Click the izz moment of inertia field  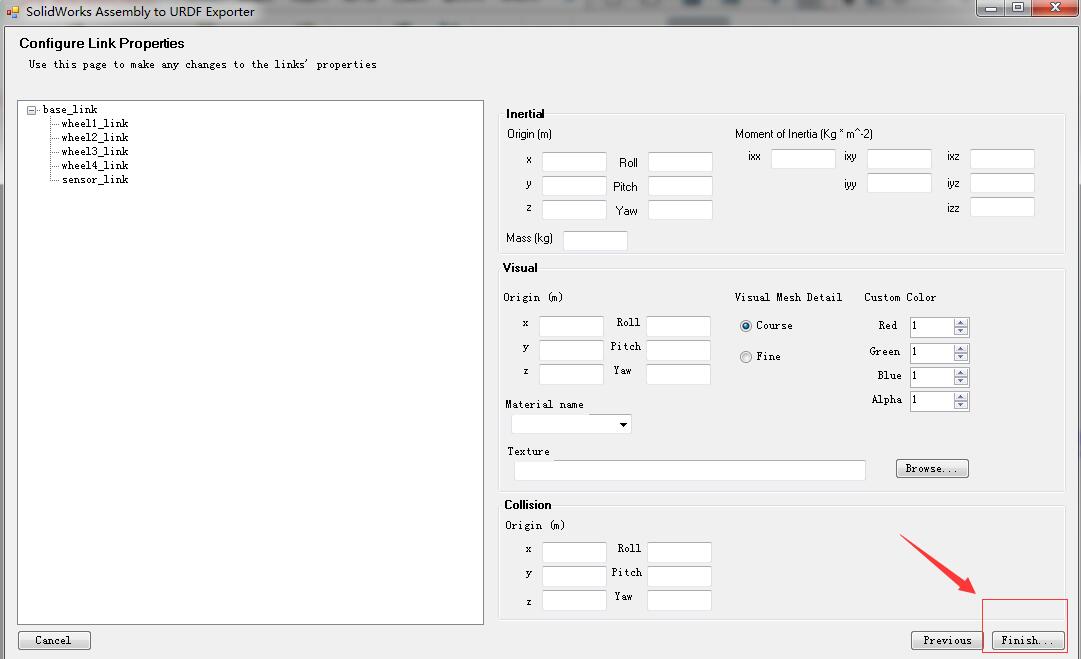click(x=1002, y=207)
